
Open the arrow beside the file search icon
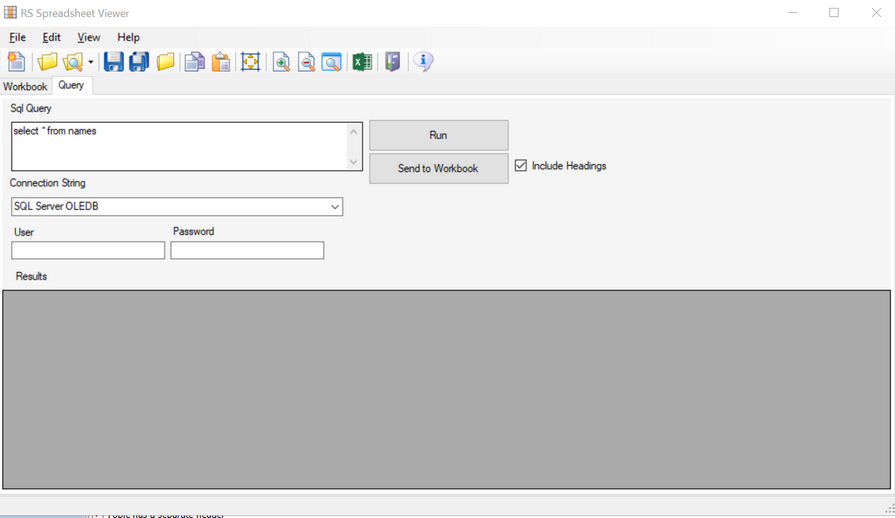(91, 62)
